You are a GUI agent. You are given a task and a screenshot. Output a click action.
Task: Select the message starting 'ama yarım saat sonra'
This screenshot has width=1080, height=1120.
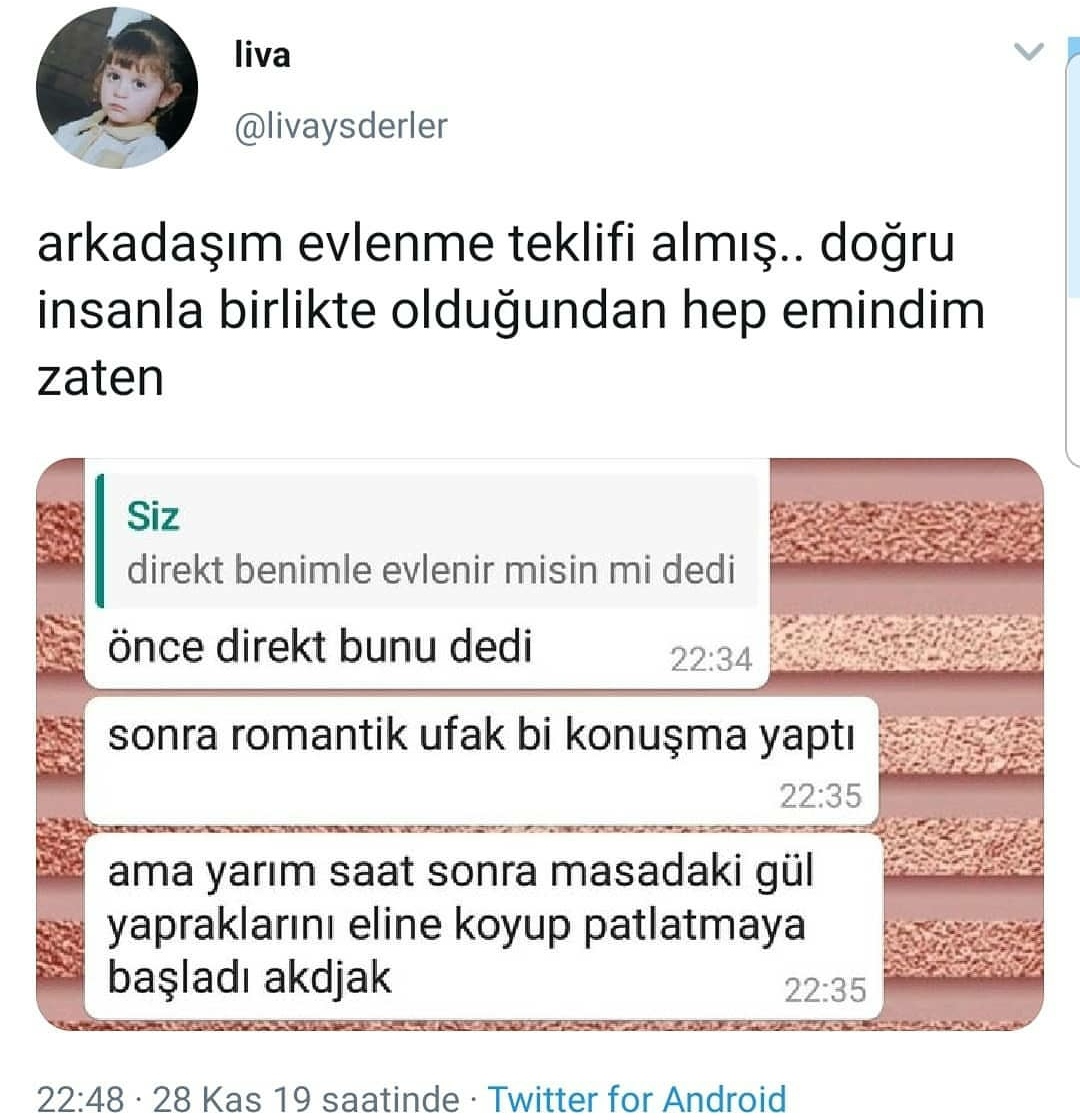coord(484,926)
